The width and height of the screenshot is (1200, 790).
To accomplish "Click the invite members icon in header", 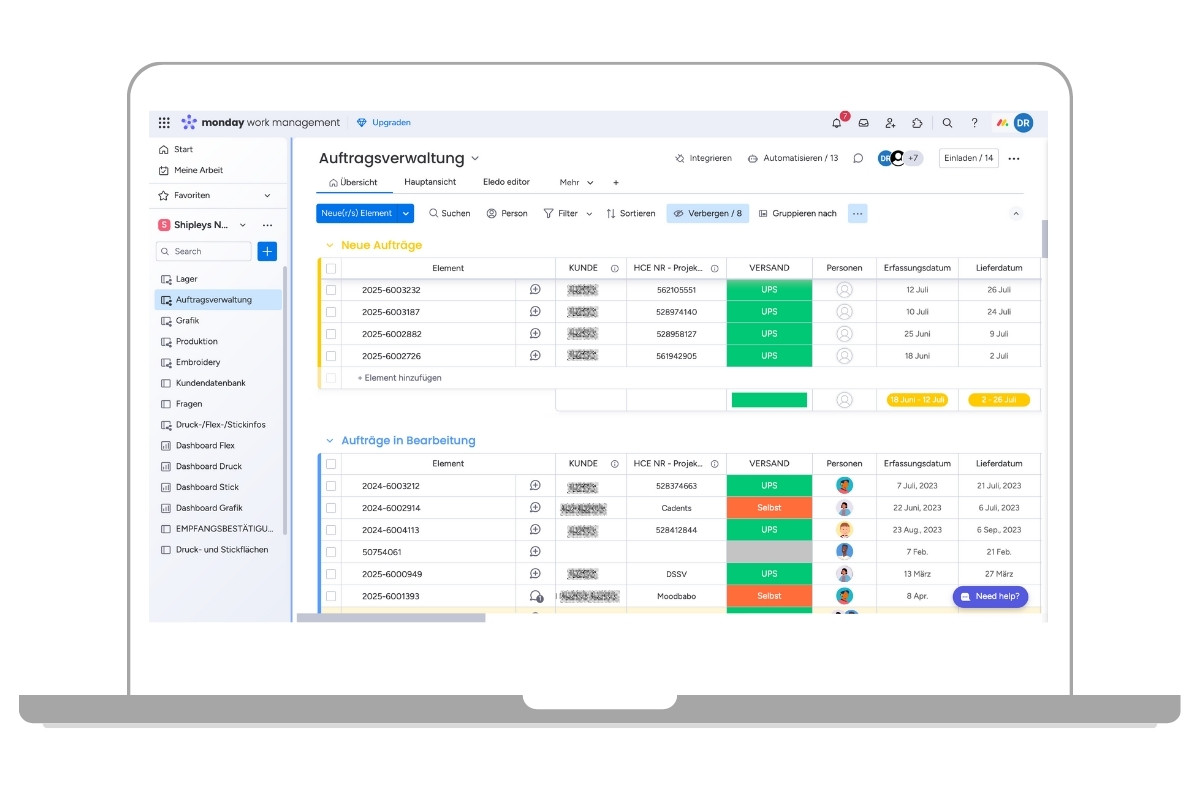I will click(x=890, y=123).
